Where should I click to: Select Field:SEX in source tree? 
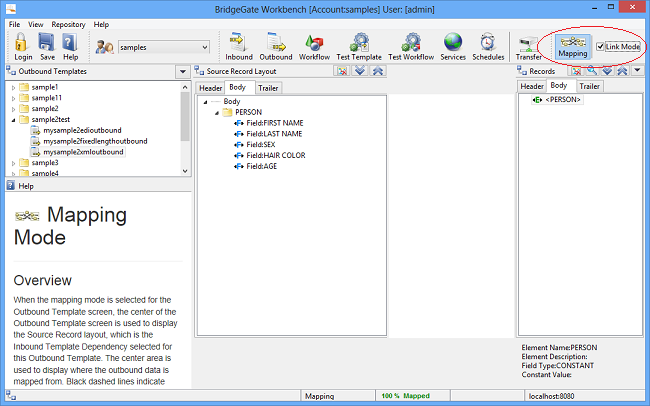[x=261, y=145]
